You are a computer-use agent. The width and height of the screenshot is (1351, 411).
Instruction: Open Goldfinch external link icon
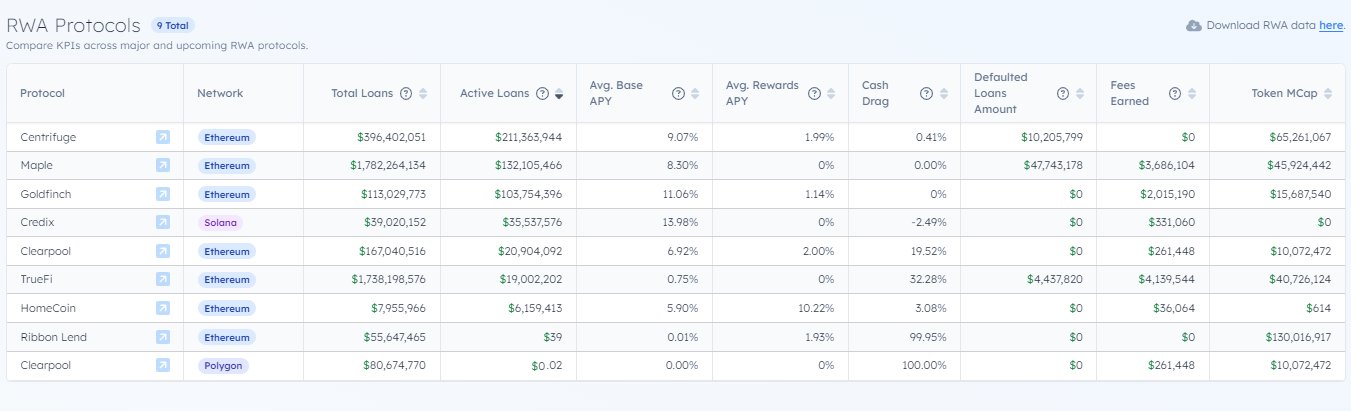tap(163, 194)
